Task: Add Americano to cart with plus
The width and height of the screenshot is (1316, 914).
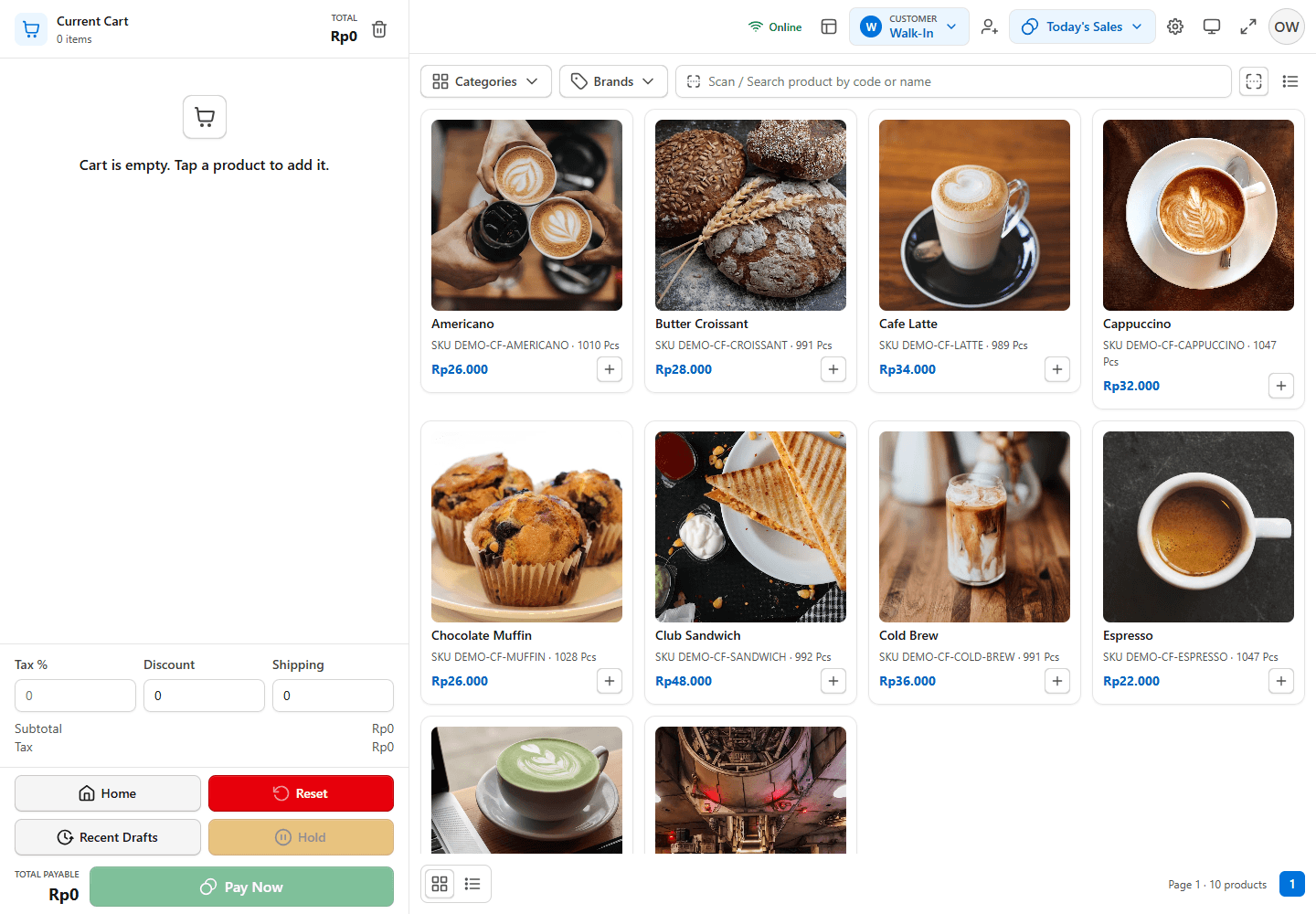Action: tap(610, 369)
